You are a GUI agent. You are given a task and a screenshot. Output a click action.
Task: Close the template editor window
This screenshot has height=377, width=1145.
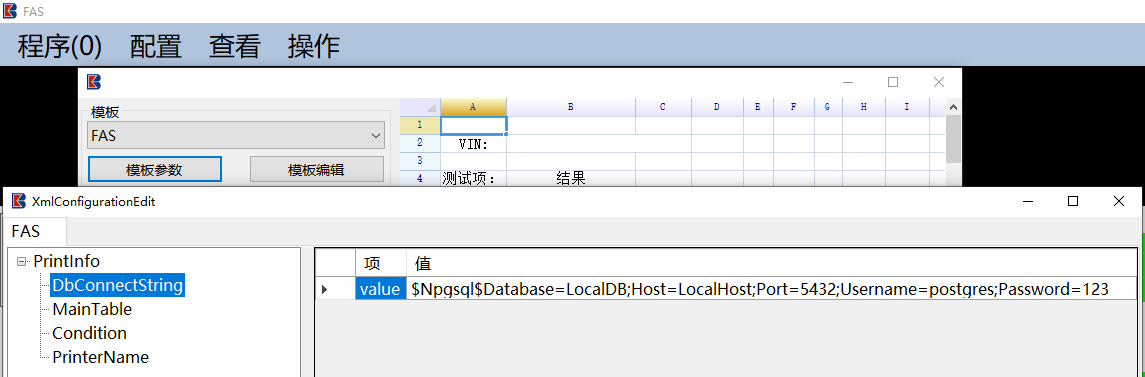click(x=939, y=82)
